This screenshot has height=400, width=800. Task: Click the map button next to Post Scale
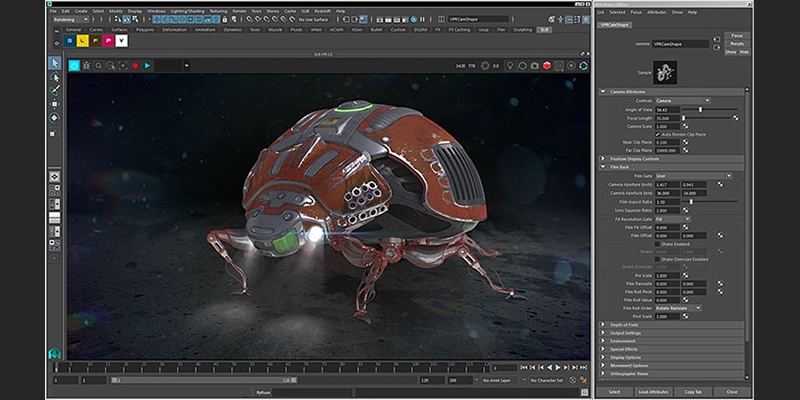685,316
